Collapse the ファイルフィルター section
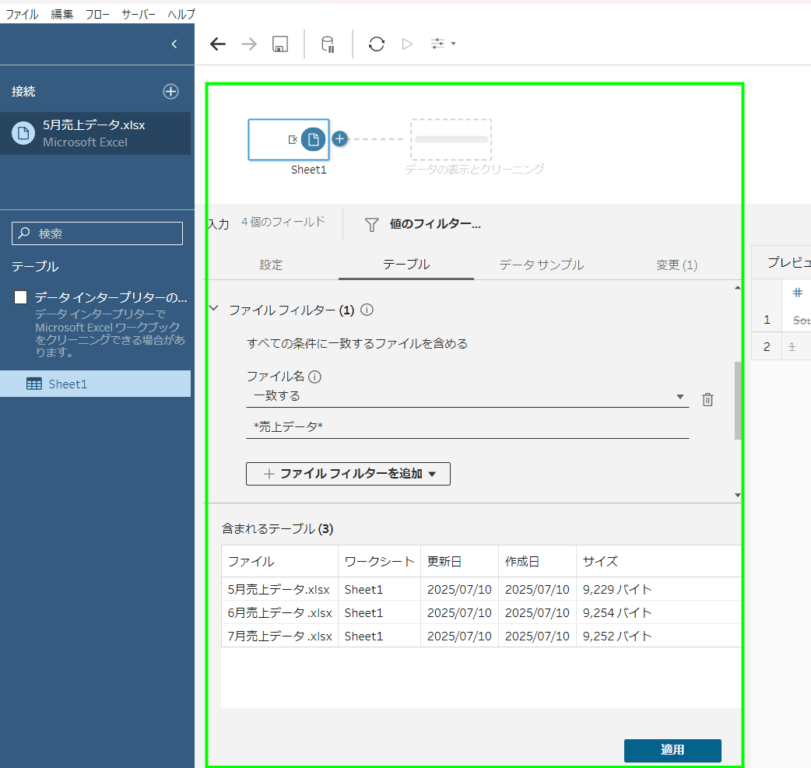Image resolution: width=811 pixels, height=768 pixels. coord(213,310)
